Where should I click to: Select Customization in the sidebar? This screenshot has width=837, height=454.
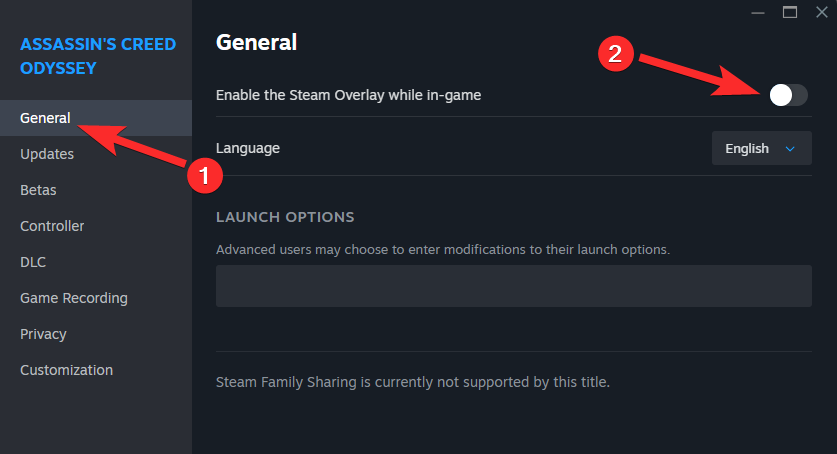point(66,370)
